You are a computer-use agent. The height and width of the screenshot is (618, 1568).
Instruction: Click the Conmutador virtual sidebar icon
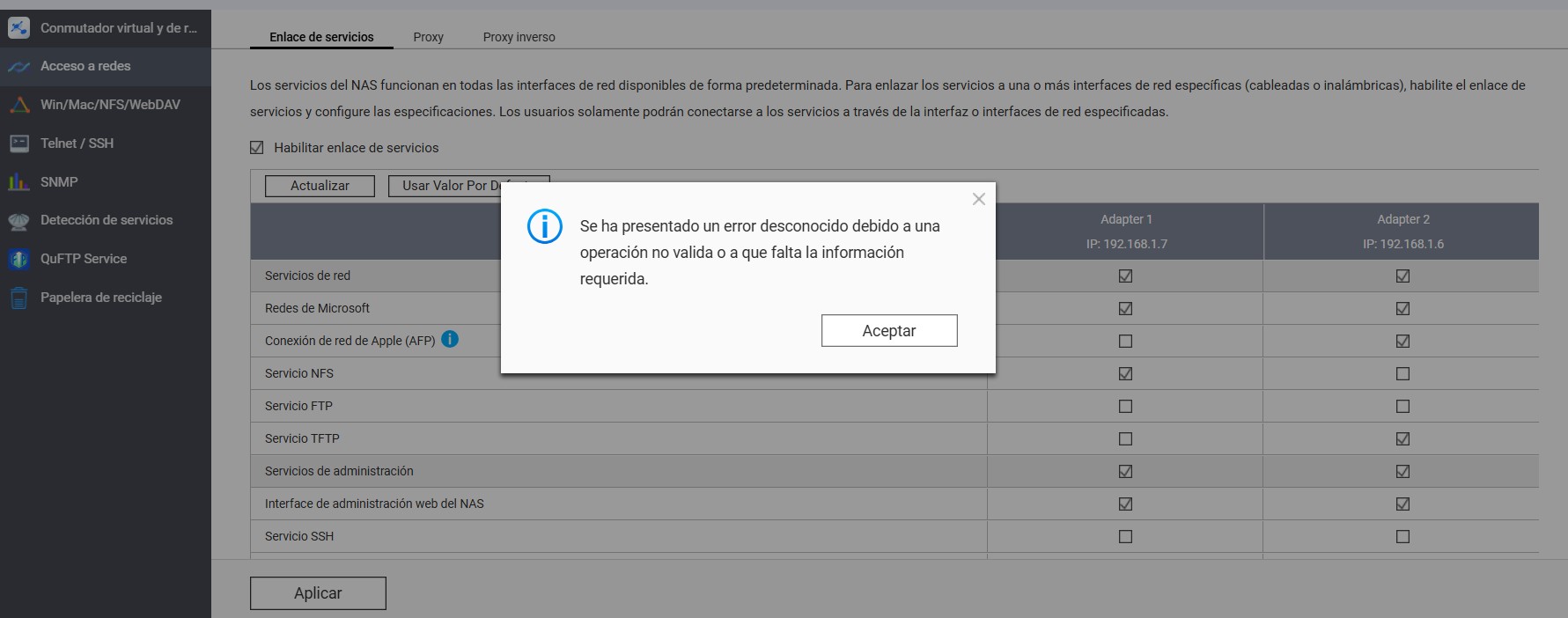pyautogui.click(x=18, y=28)
